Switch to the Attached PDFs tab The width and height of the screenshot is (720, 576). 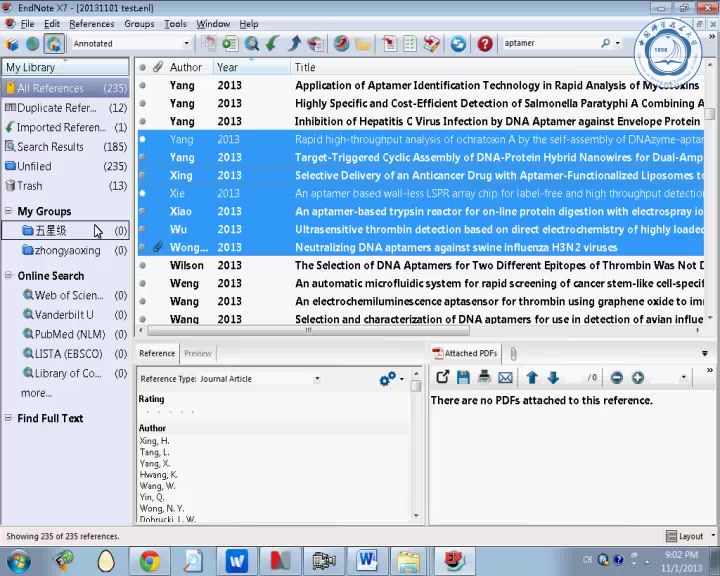(x=466, y=353)
